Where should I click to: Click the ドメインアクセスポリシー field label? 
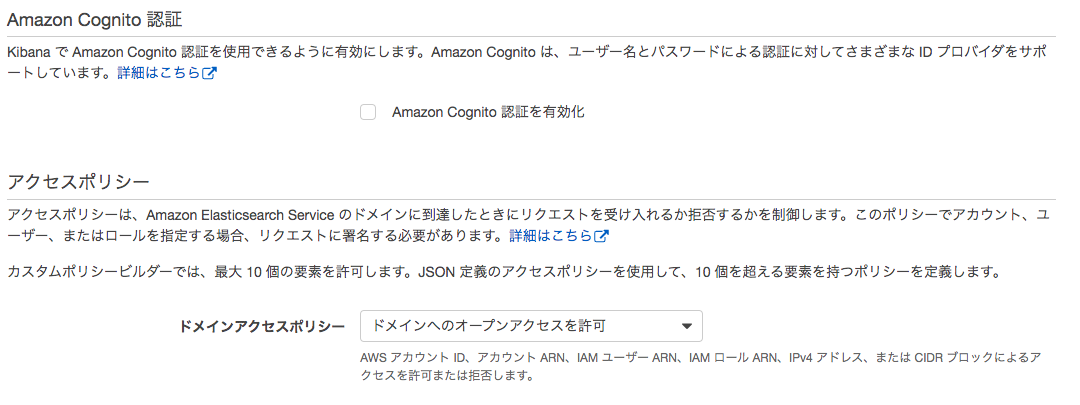(262, 327)
